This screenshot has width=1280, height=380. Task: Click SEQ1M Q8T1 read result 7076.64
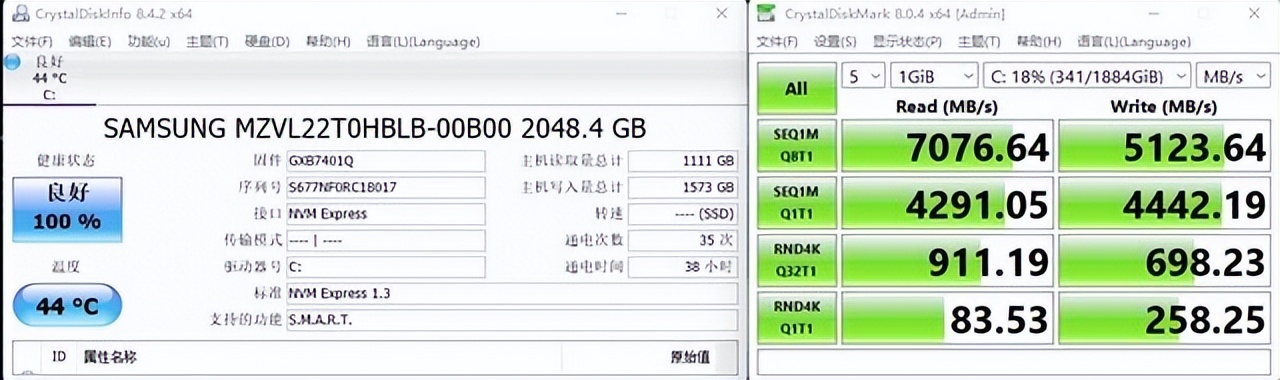point(948,147)
